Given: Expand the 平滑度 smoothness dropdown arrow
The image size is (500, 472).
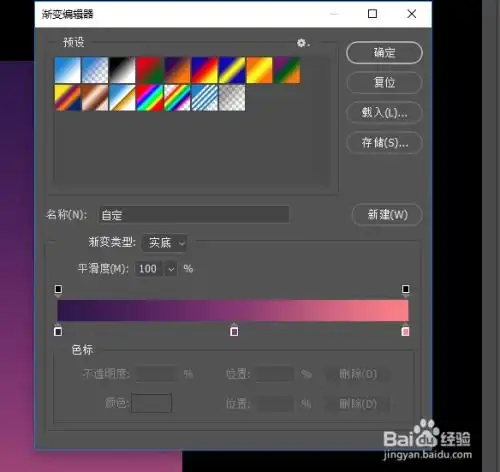Looking at the screenshot, I should pyautogui.click(x=171, y=269).
